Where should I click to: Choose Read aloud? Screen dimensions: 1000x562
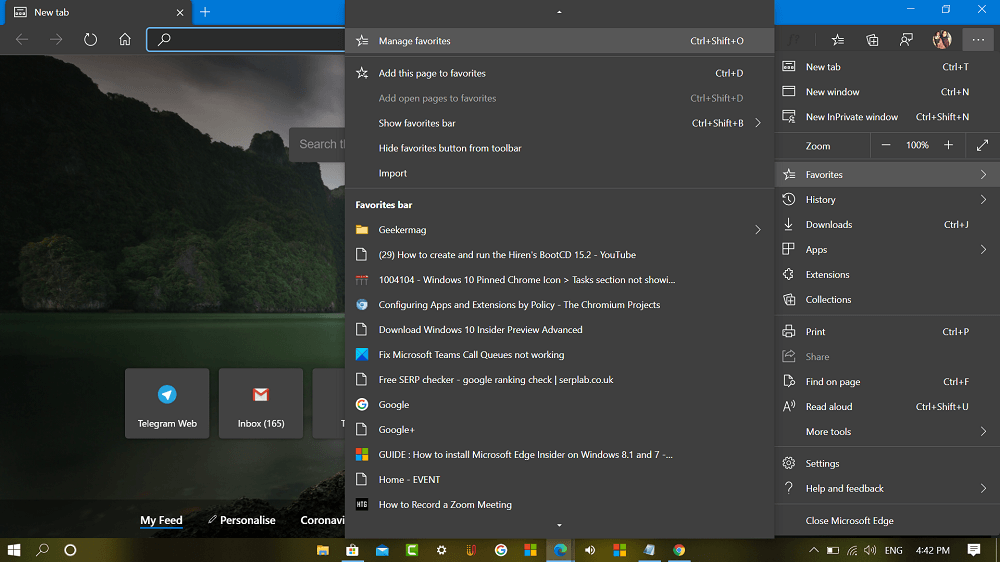tap(887, 406)
